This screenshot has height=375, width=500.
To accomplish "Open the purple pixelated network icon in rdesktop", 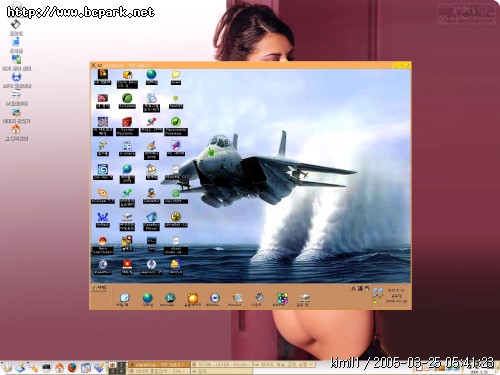I will [103, 122].
